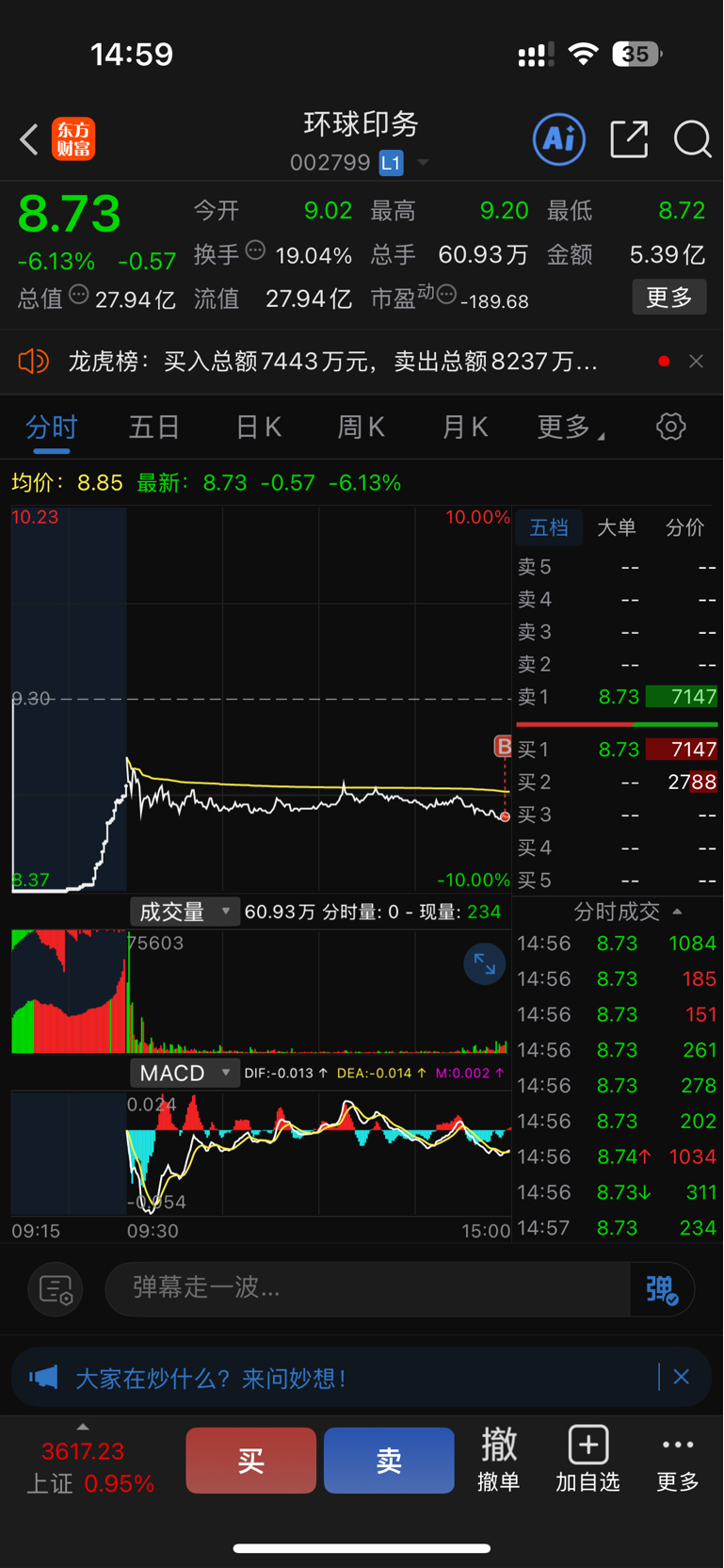The height and width of the screenshot is (1568, 724).
Task: Select the 14:57 trade with volume 234
Action: click(x=617, y=1228)
